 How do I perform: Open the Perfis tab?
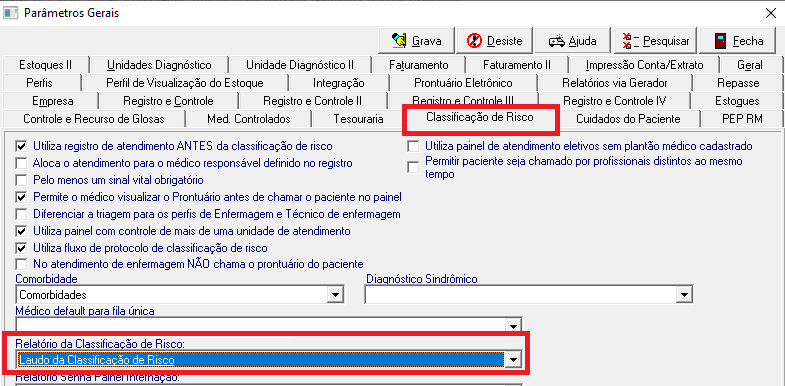[x=39, y=83]
